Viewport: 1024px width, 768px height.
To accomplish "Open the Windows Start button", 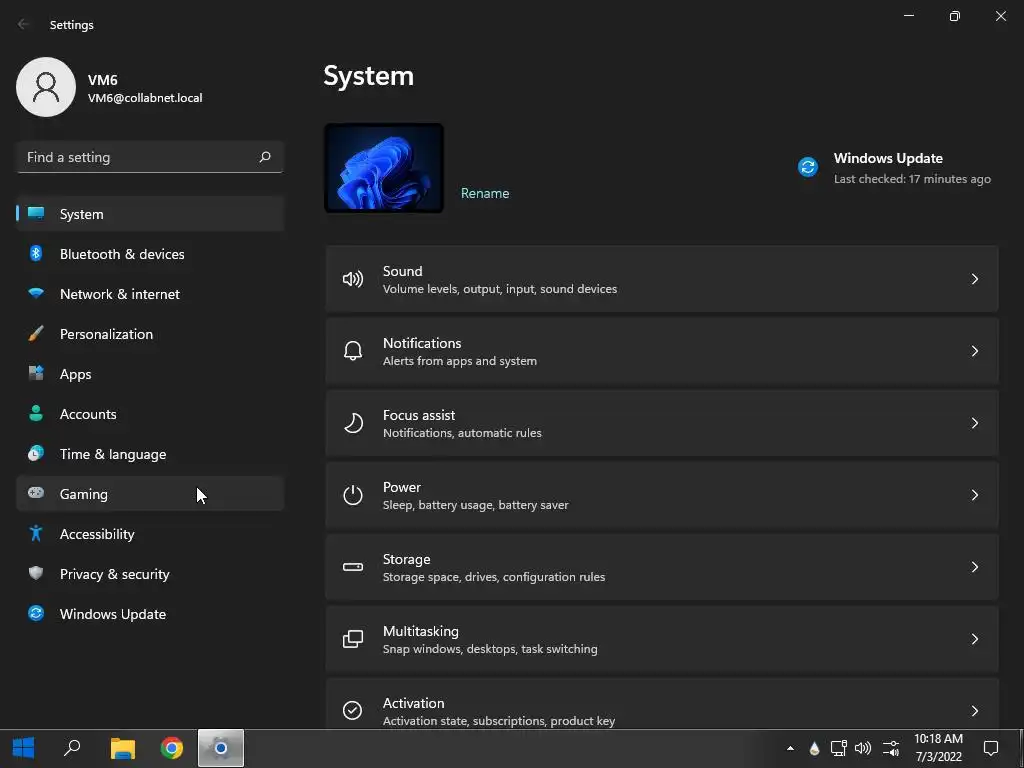I will [x=24, y=748].
